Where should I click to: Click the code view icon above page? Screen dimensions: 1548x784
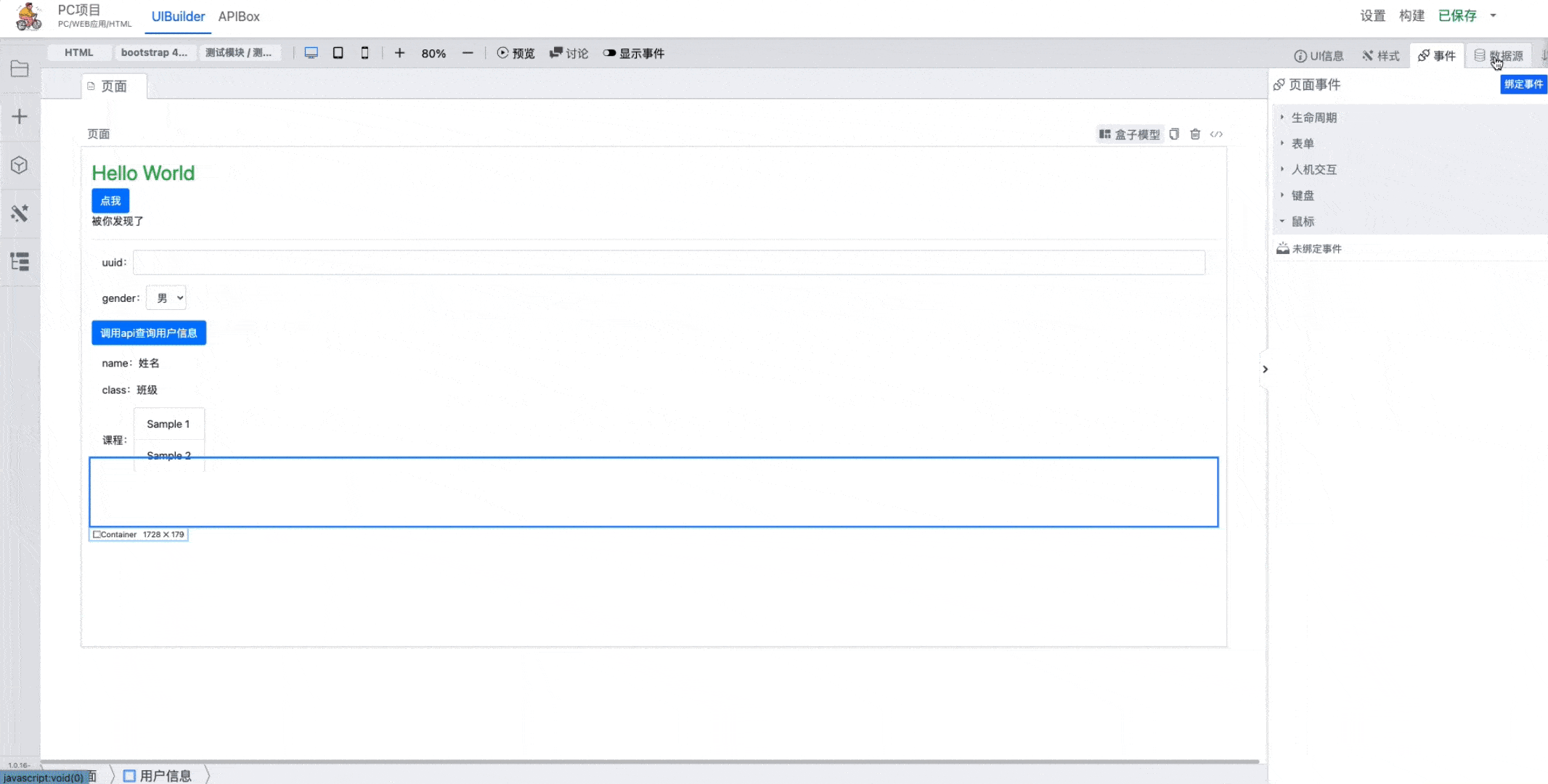click(x=1216, y=134)
